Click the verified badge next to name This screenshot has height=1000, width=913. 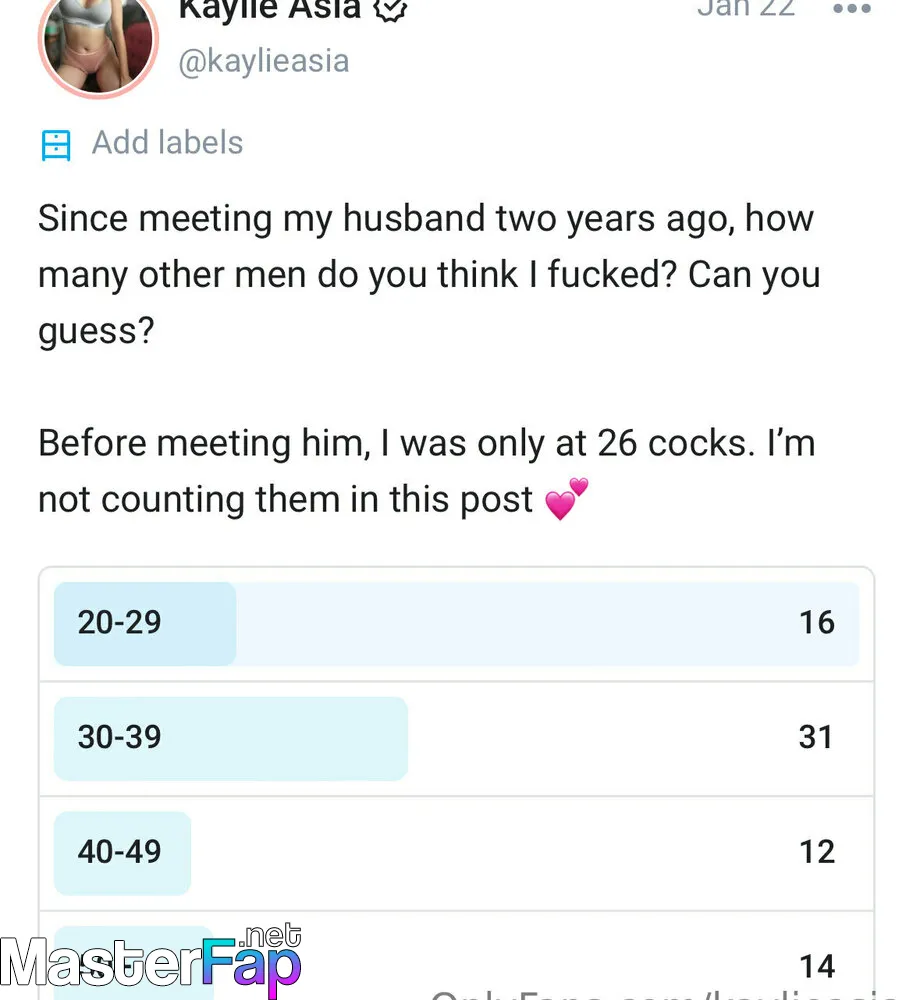coord(390,9)
